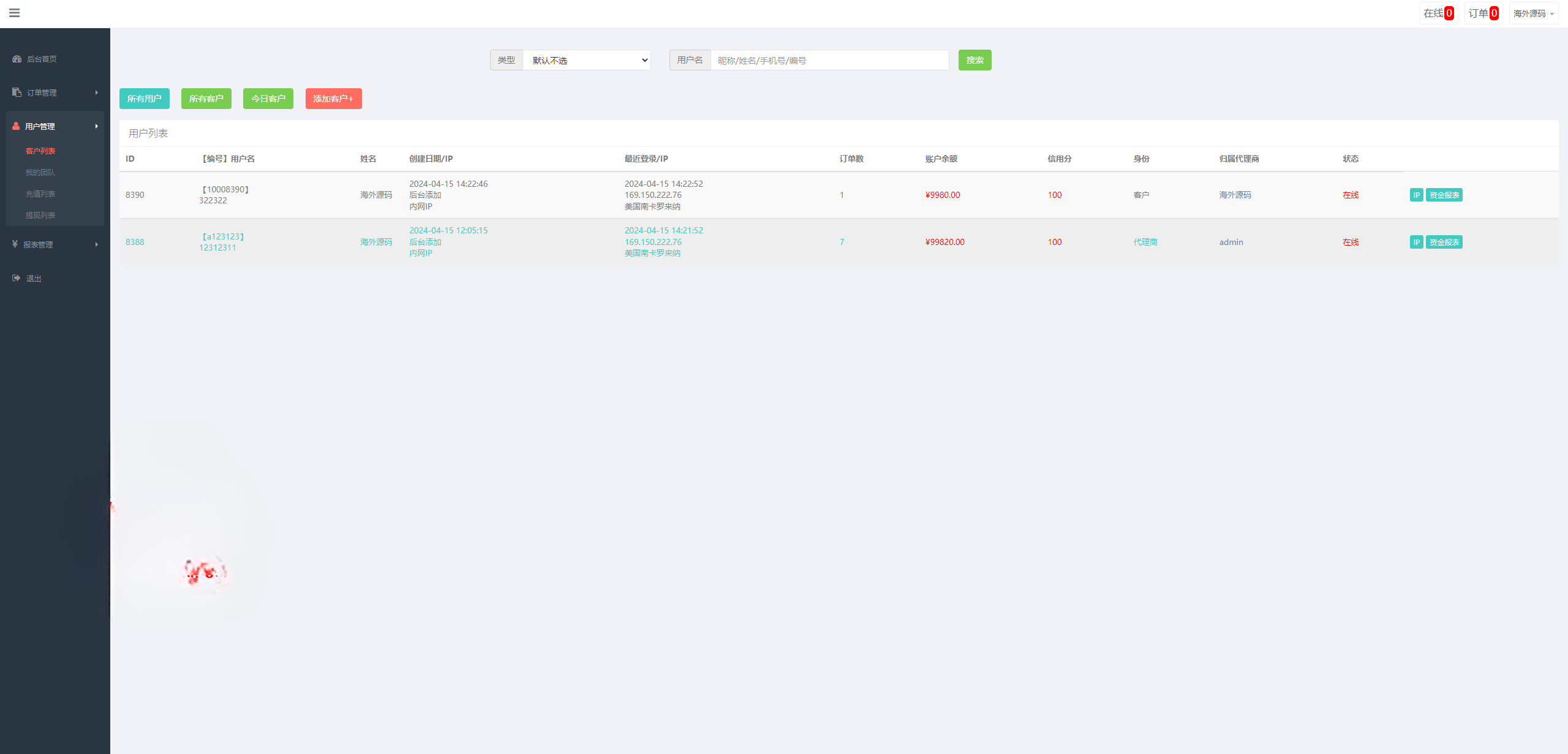This screenshot has height=754, width=1568.
Task: Expand the 报表管理 submenu arrow
Action: pyautogui.click(x=96, y=244)
